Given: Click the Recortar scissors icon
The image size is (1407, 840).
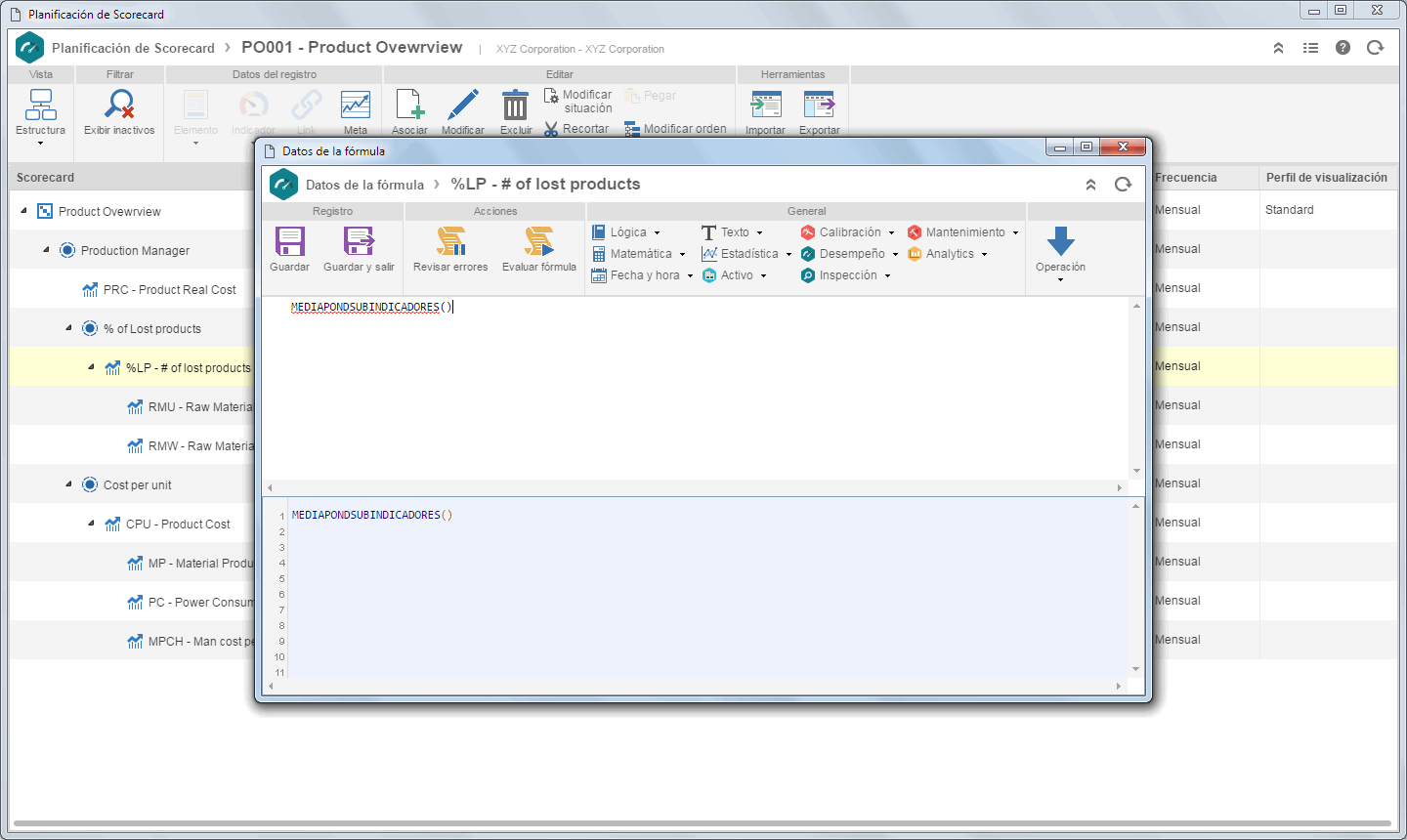Looking at the screenshot, I should 551,129.
